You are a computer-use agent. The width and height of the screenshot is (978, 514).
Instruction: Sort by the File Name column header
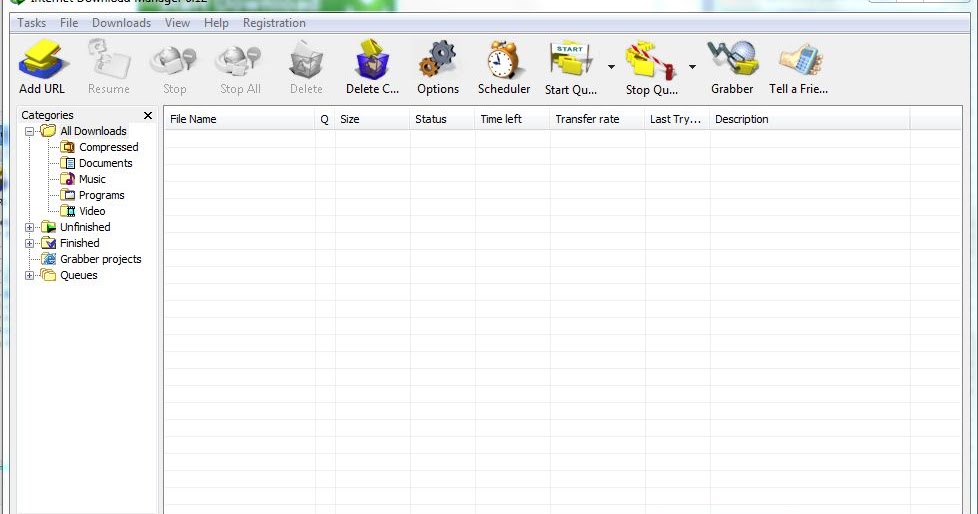click(240, 119)
